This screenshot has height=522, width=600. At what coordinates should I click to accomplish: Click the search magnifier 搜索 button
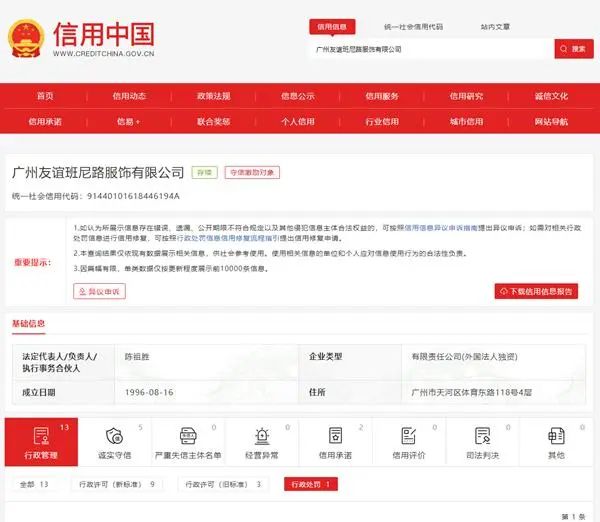574,49
